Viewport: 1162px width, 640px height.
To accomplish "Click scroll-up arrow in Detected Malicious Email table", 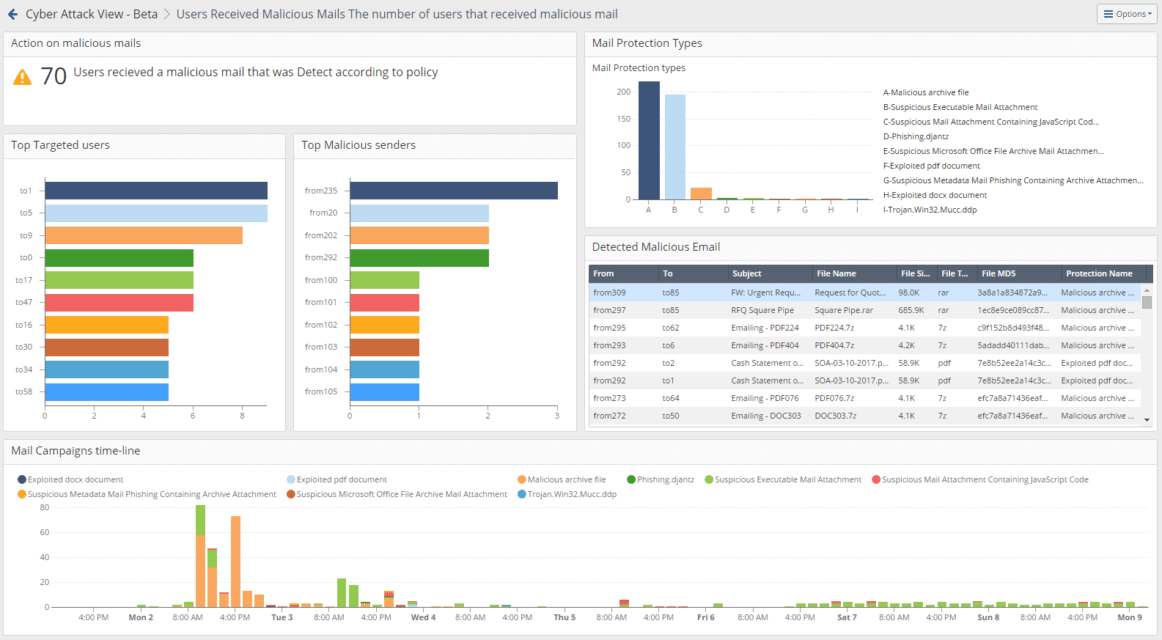I will tap(1147, 289).
